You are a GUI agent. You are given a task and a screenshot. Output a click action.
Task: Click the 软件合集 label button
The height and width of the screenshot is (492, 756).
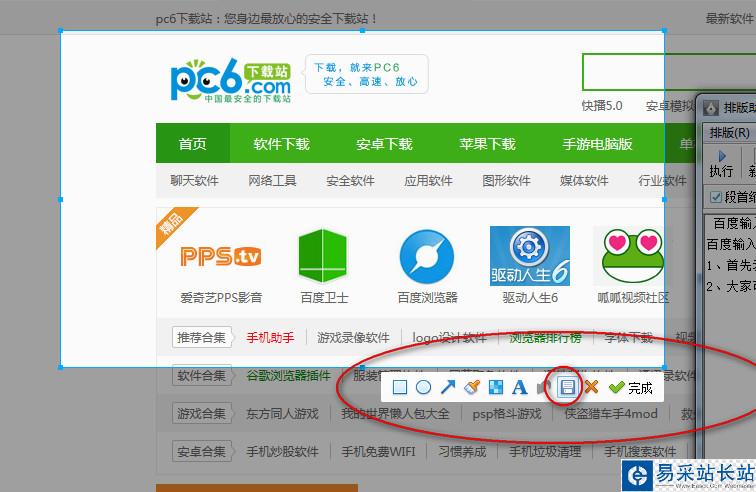(202, 375)
